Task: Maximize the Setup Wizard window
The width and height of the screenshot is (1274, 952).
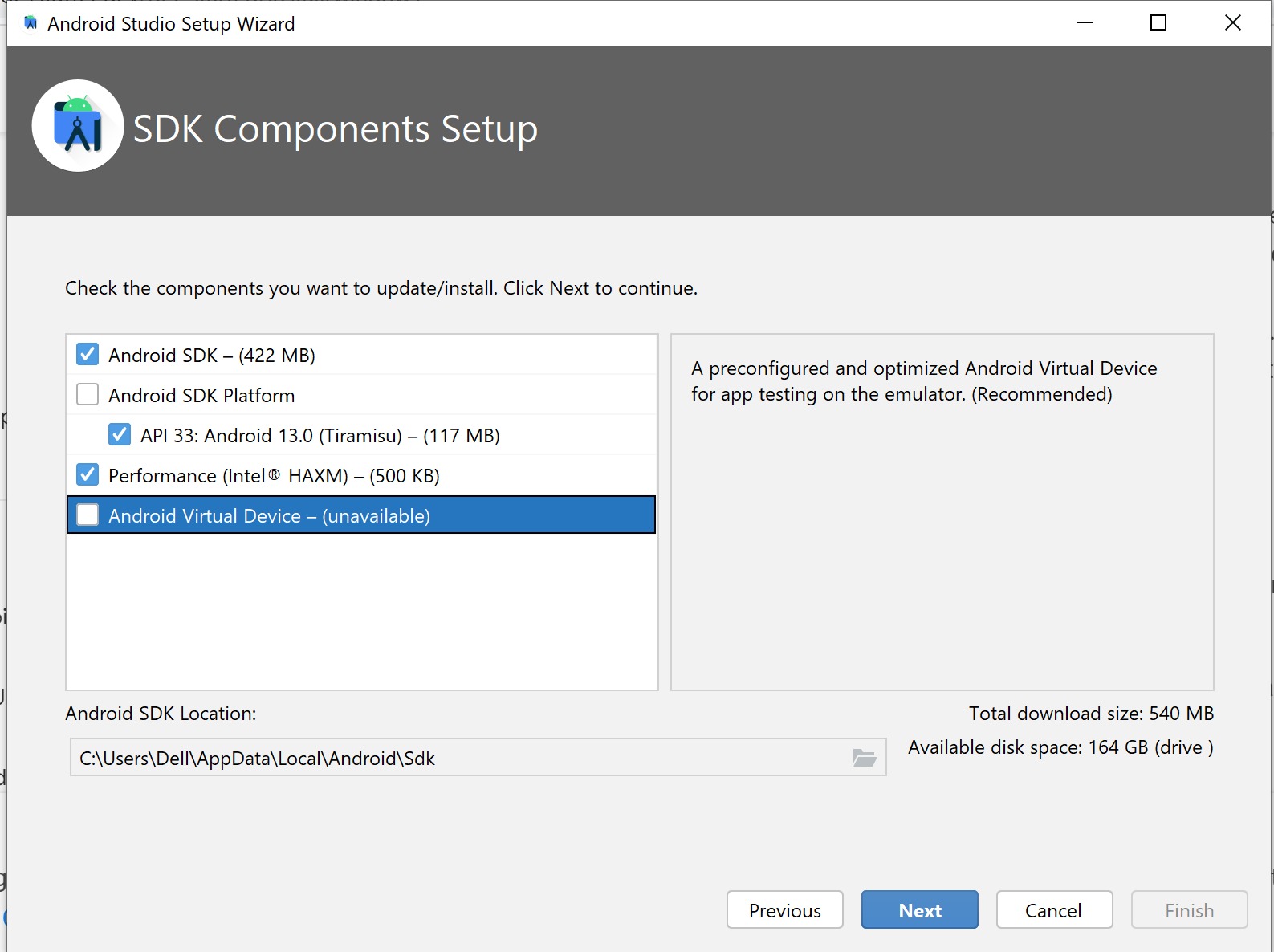Action: click(x=1158, y=23)
